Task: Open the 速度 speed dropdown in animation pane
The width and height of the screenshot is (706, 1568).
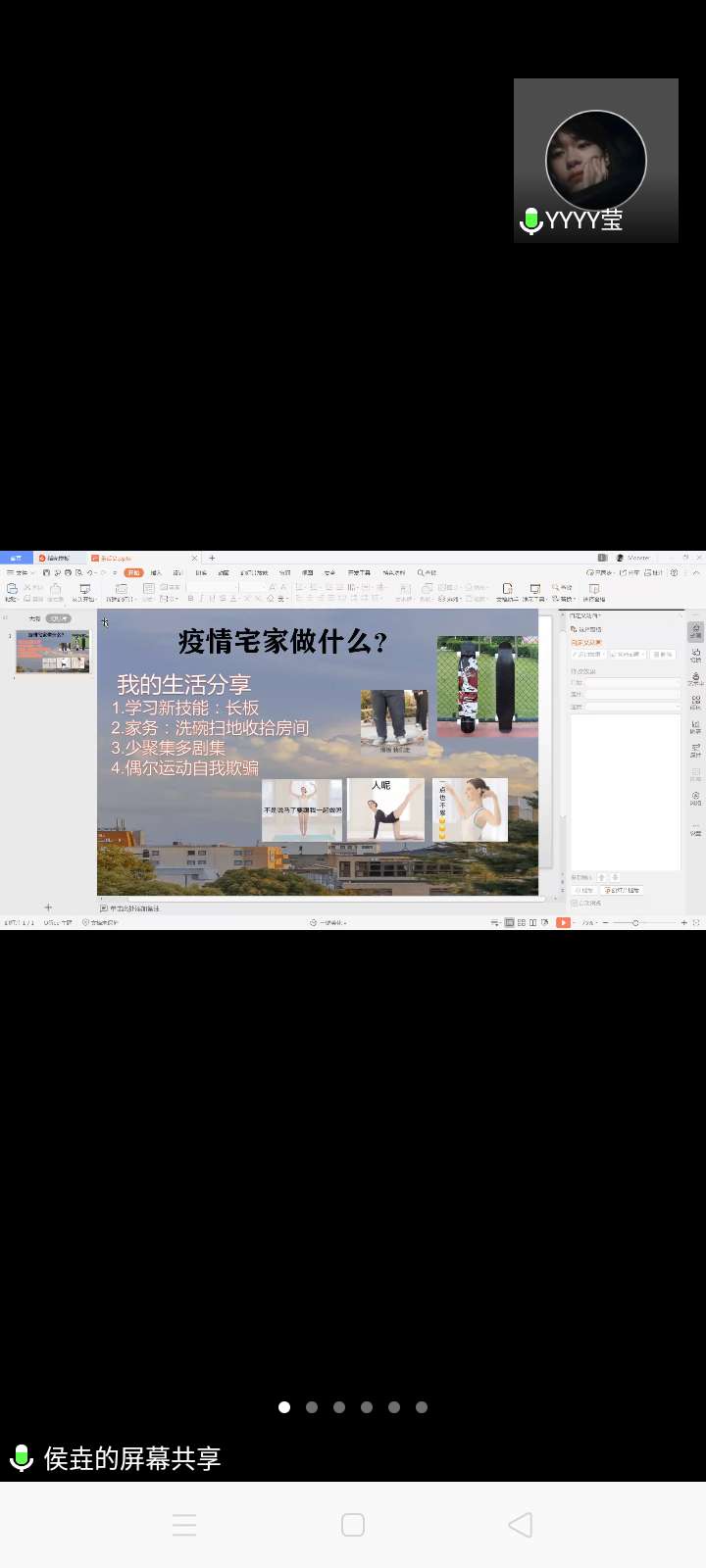Action: coord(632,707)
